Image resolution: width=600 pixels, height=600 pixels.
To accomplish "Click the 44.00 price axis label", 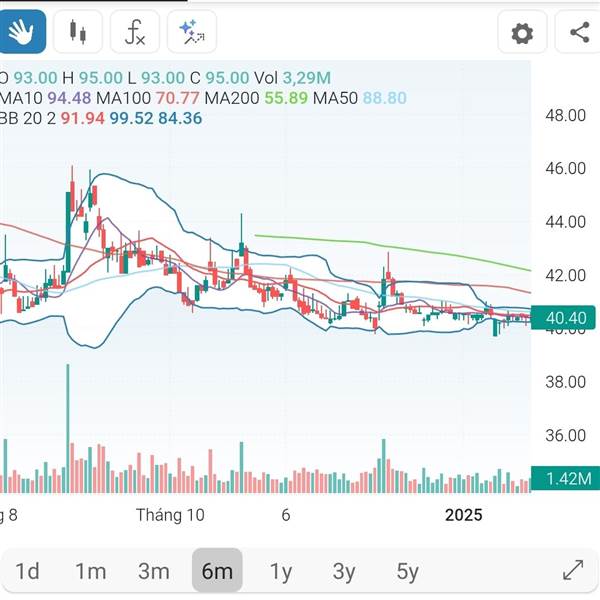I will (565, 222).
